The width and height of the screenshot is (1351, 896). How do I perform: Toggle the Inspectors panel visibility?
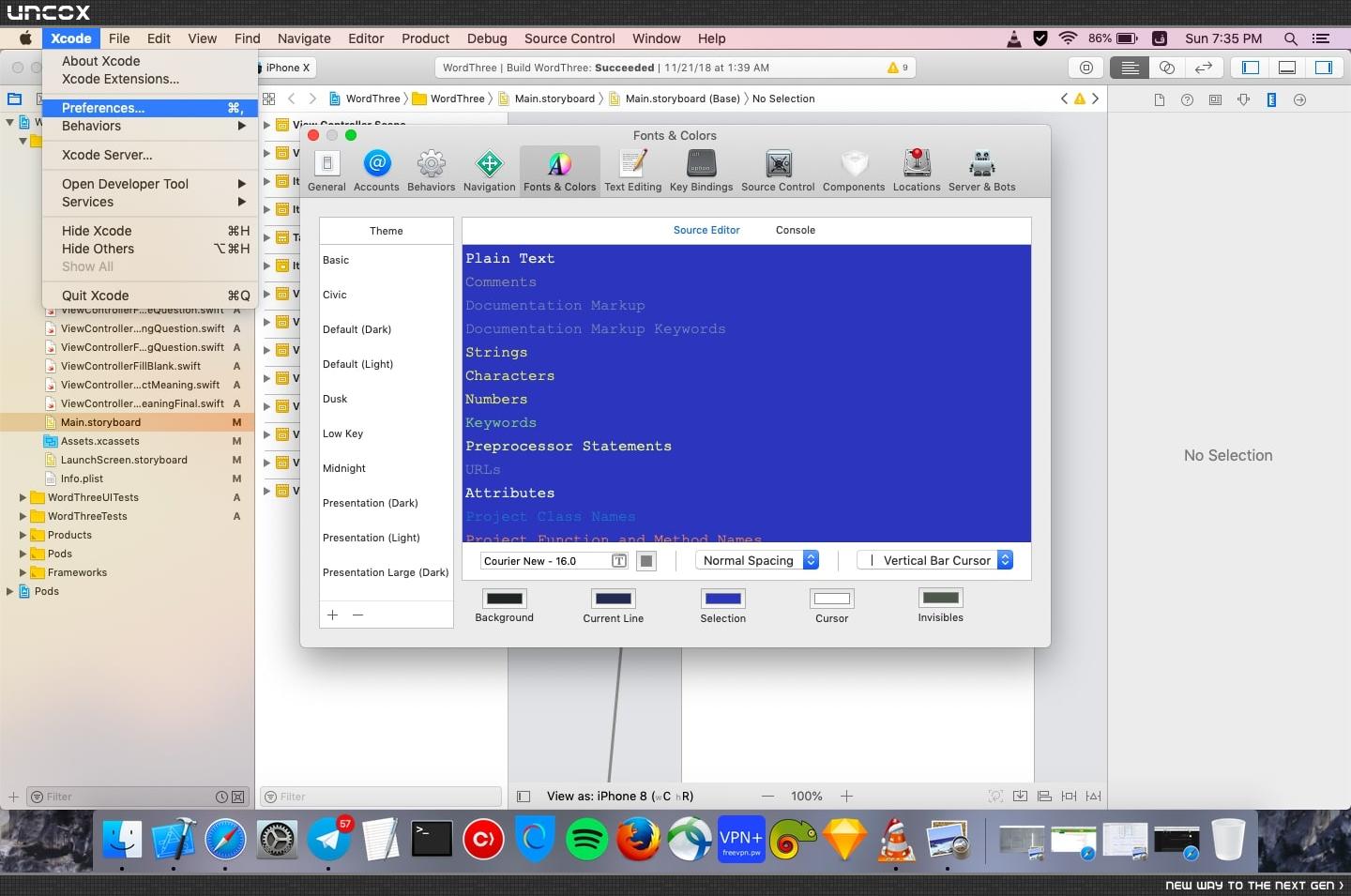click(x=1324, y=68)
